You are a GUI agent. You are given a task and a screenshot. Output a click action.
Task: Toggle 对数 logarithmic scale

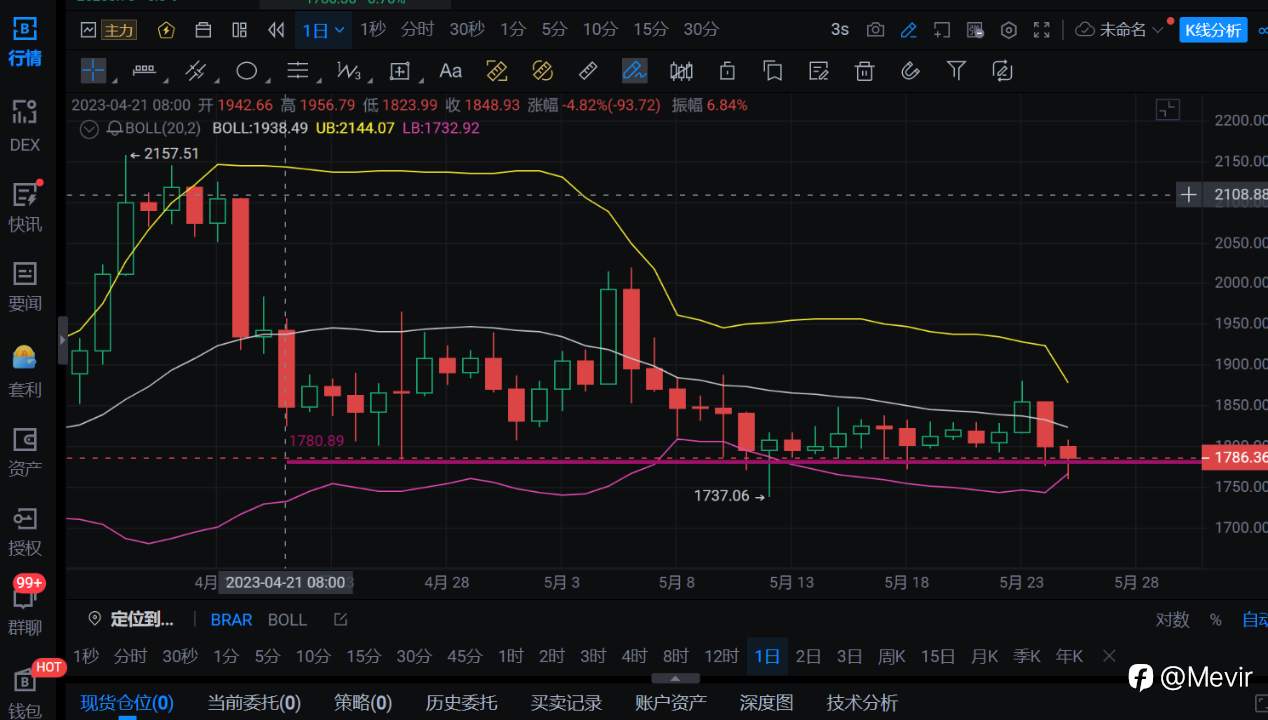click(x=1172, y=620)
